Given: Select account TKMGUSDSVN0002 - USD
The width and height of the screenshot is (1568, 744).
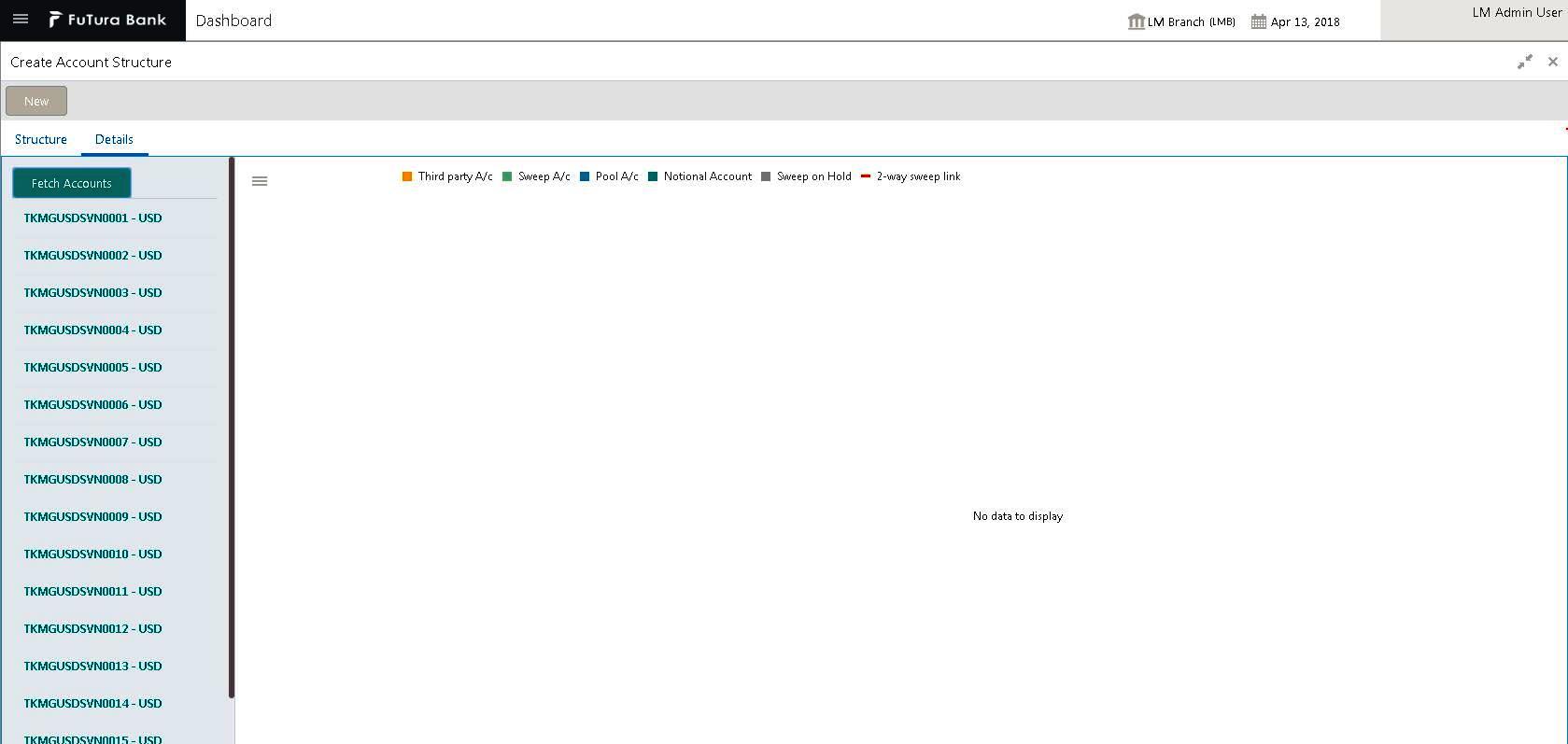Looking at the screenshot, I should point(92,256).
